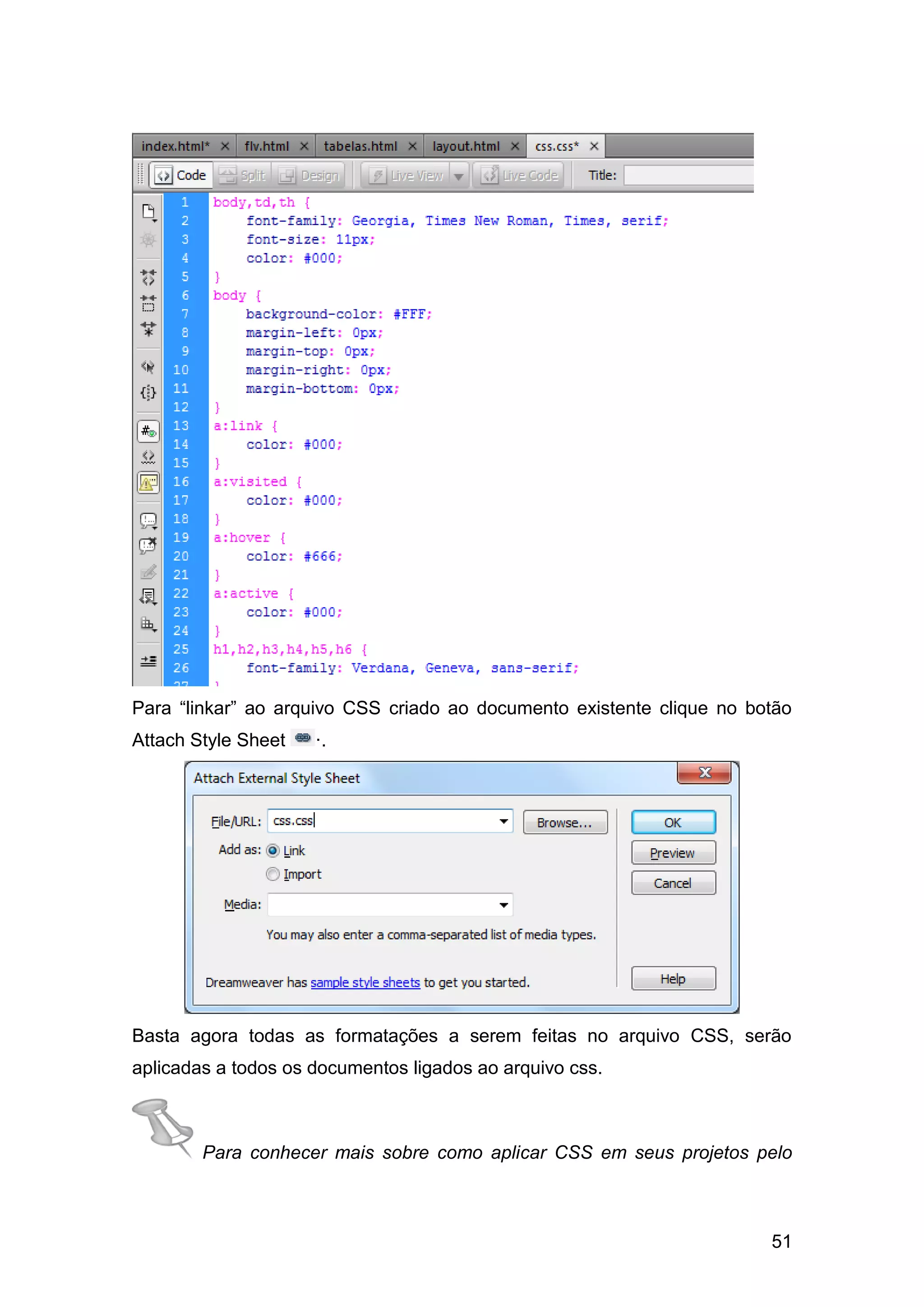
Task: Switch to the css.css tab
Action: [557, 146]
